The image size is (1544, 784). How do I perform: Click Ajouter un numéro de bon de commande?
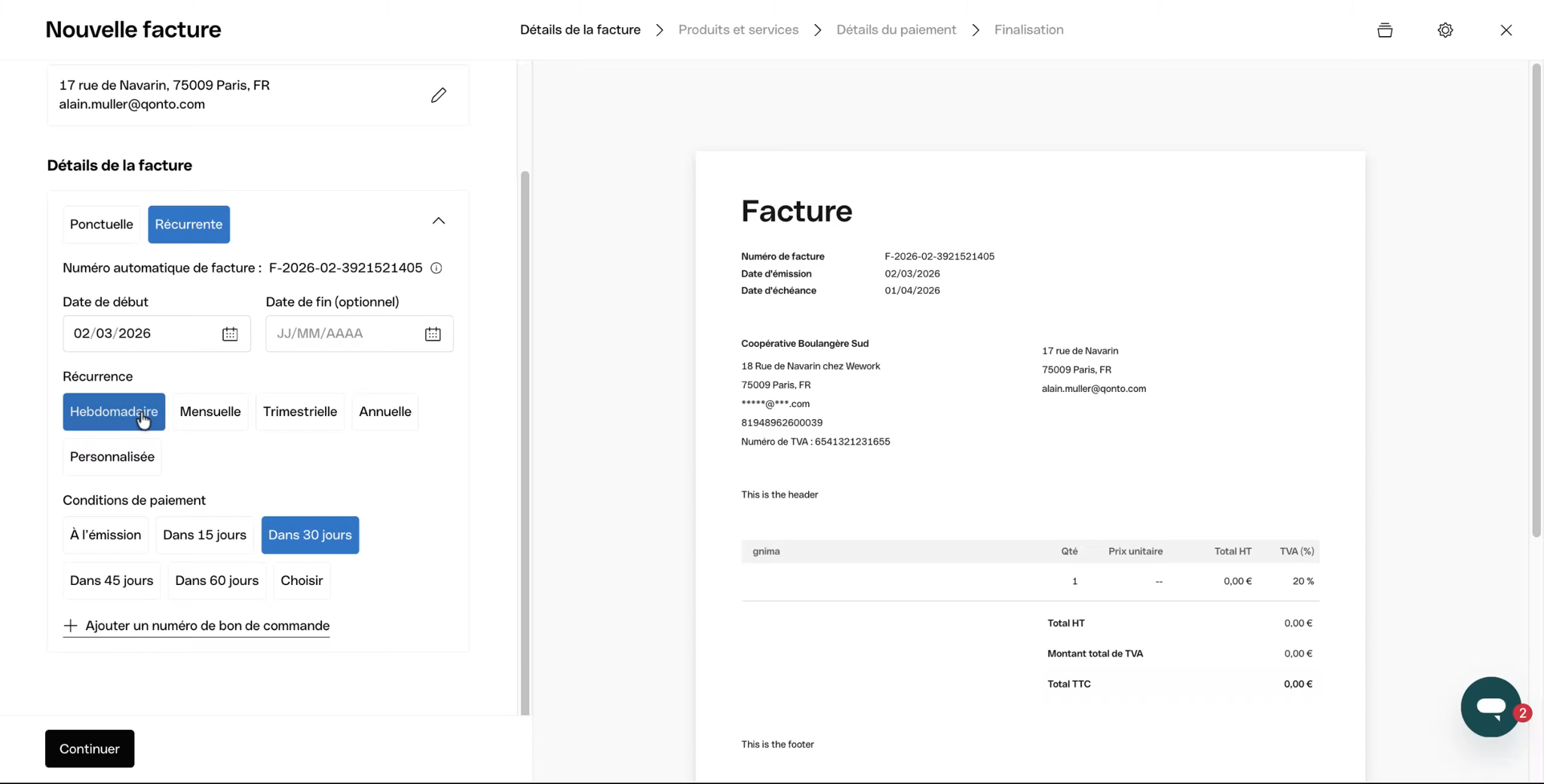(x=207, y=626)
